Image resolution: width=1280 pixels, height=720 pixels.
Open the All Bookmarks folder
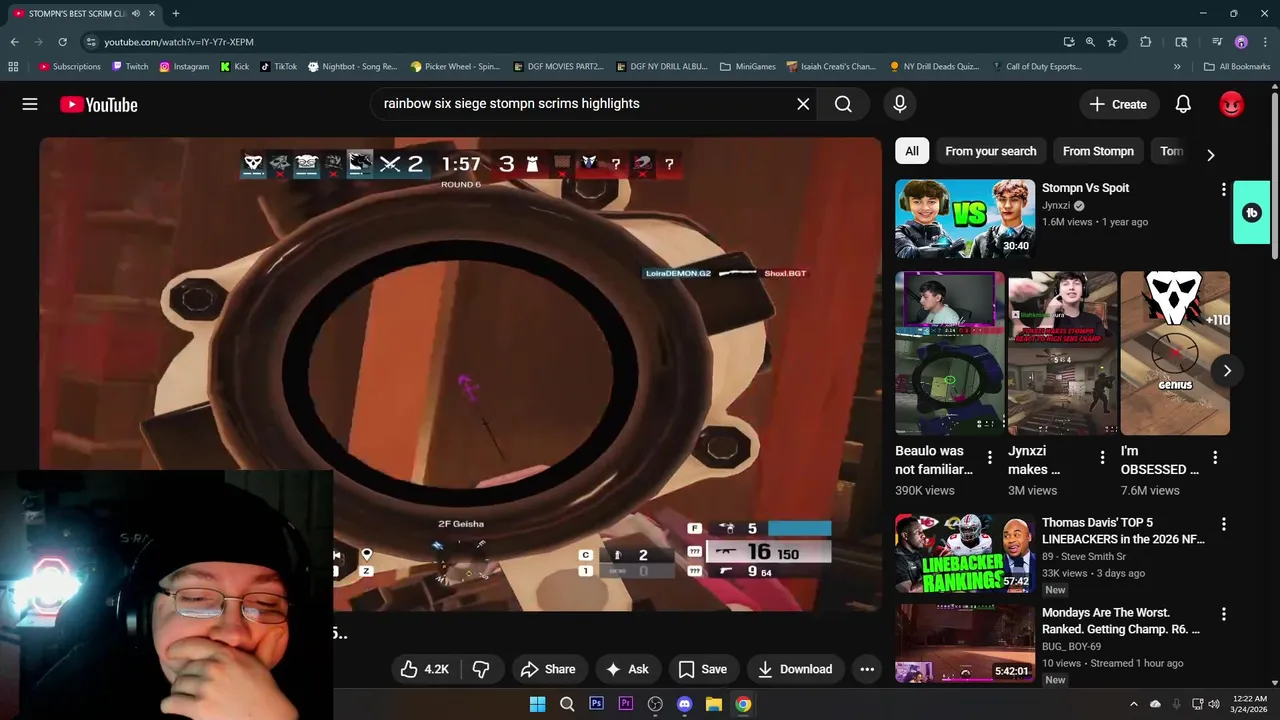(1237, 67)
